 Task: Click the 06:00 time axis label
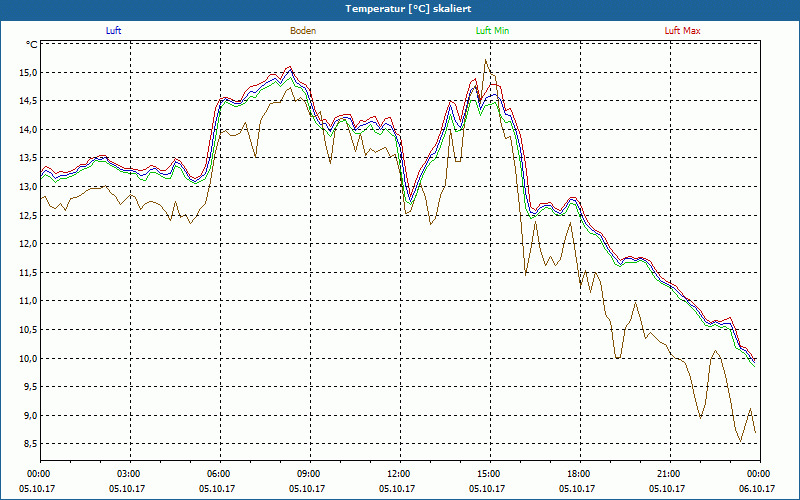[x=220, y=474]
